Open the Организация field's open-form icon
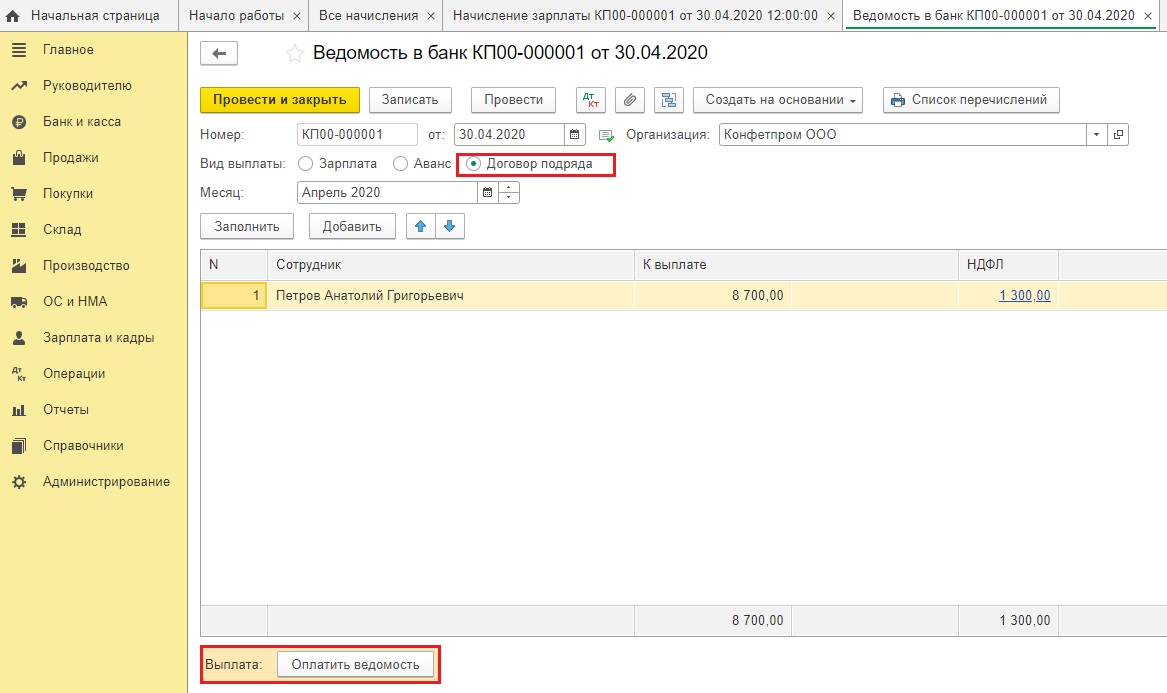The width and height of the screenshot is (1167, 693). 1119,135
